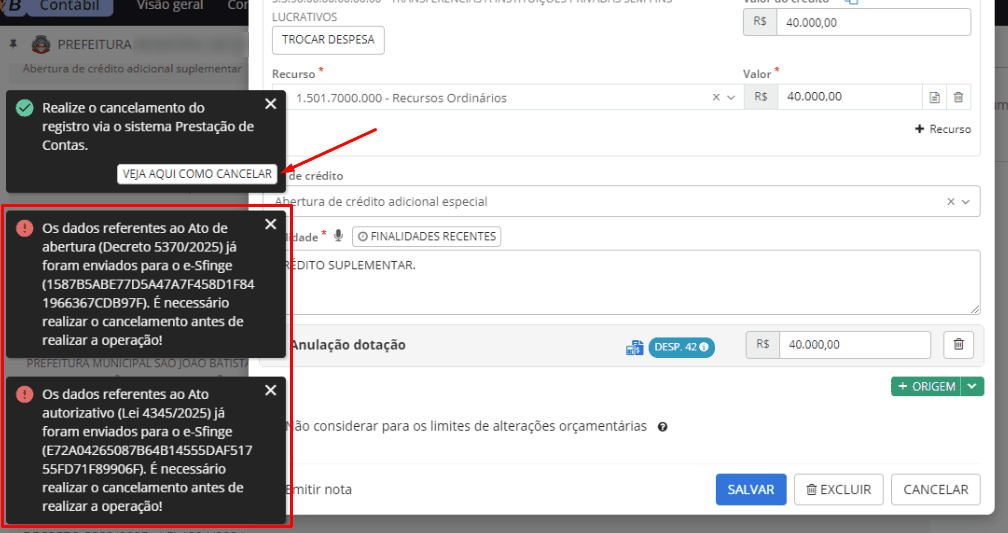This screenshot has height=533, width=1008.
Task: Focus the Valor field in the Recurso row
Action: 850,97
